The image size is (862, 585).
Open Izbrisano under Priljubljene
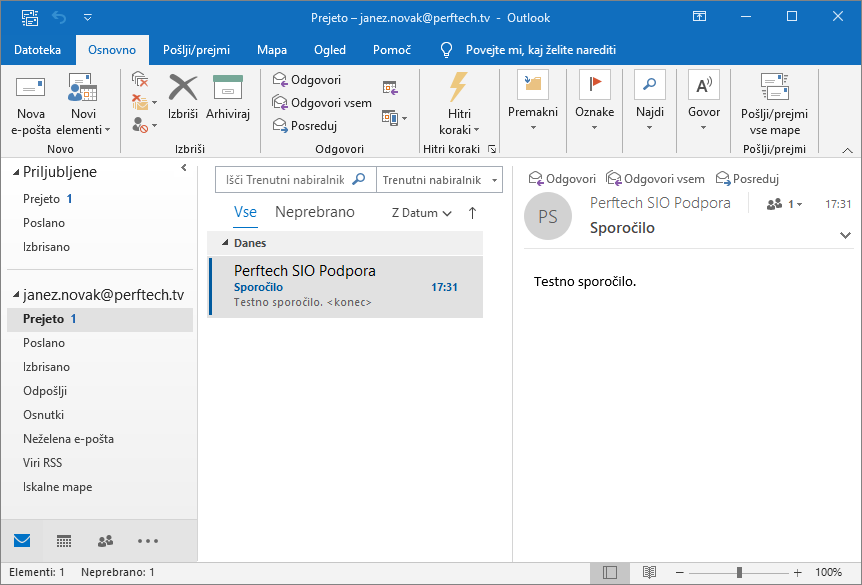[x=46, y=247]
